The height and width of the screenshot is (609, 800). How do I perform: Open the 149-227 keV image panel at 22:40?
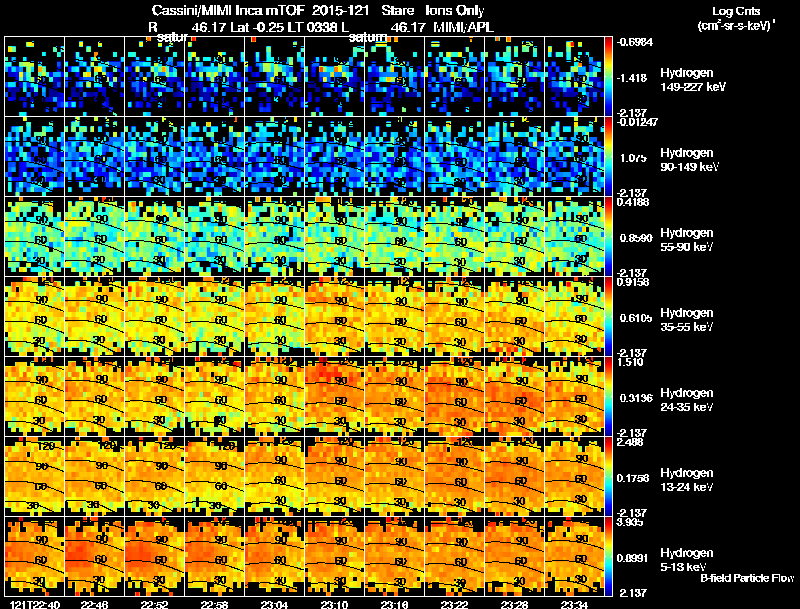(x=35, y=77)
